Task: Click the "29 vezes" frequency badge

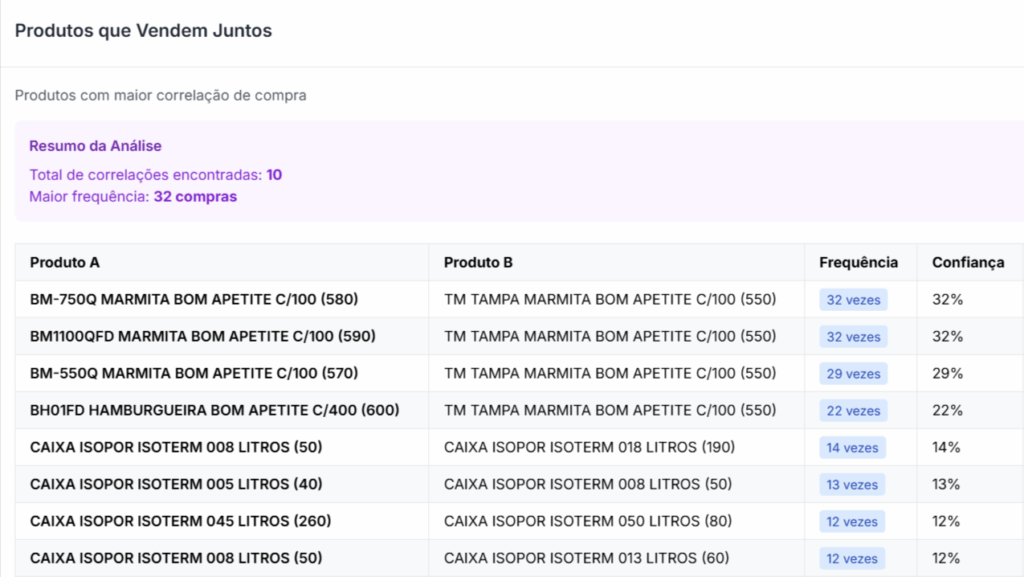Action: (x=853, y=374)
